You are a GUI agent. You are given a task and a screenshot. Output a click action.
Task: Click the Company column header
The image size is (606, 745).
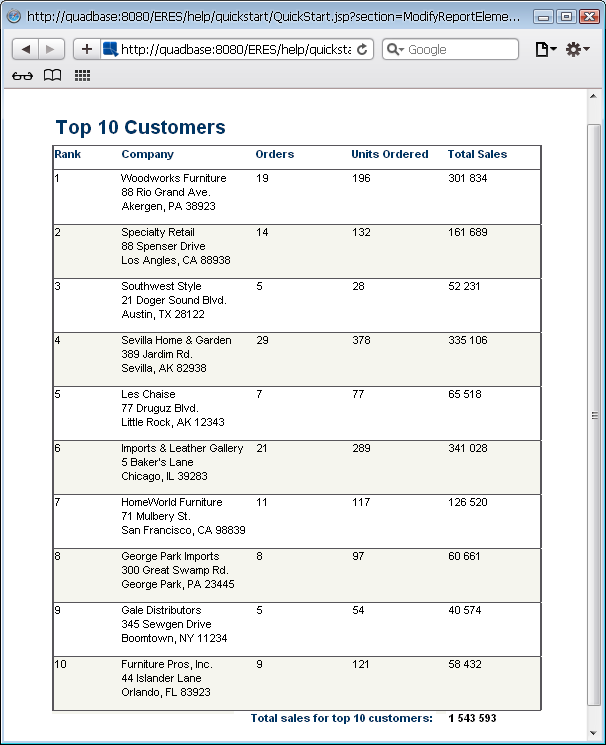click(147, 154)
